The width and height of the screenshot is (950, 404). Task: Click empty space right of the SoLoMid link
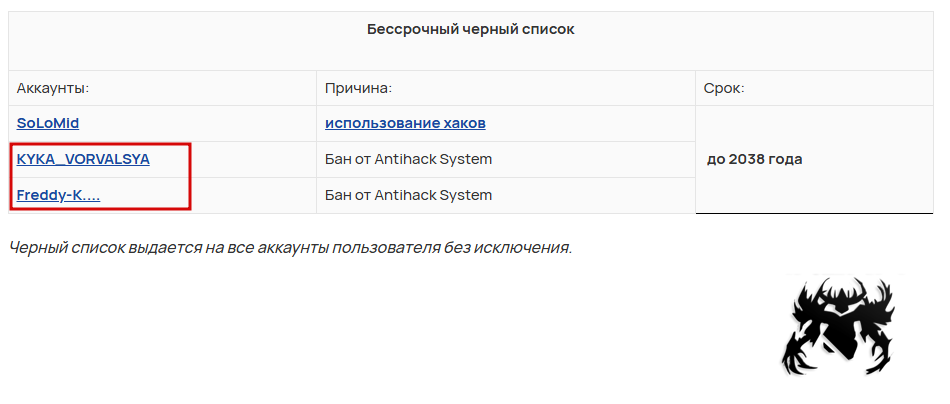pyautogui.click(x=200, y=123)
